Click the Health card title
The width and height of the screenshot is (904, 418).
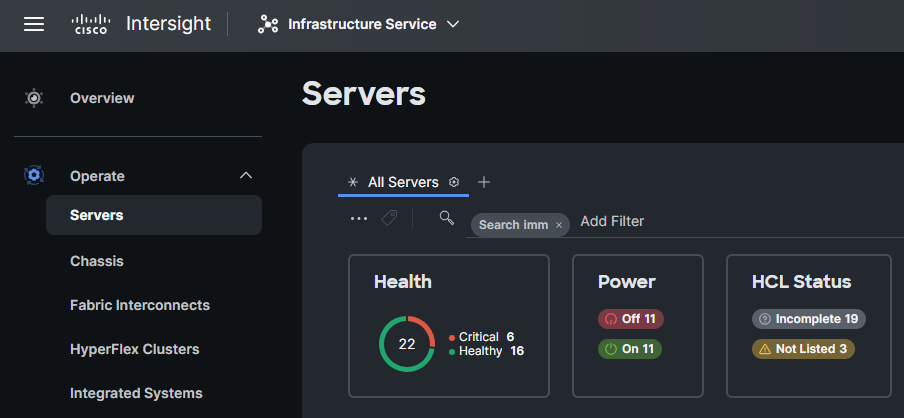(x=403, y=281)
